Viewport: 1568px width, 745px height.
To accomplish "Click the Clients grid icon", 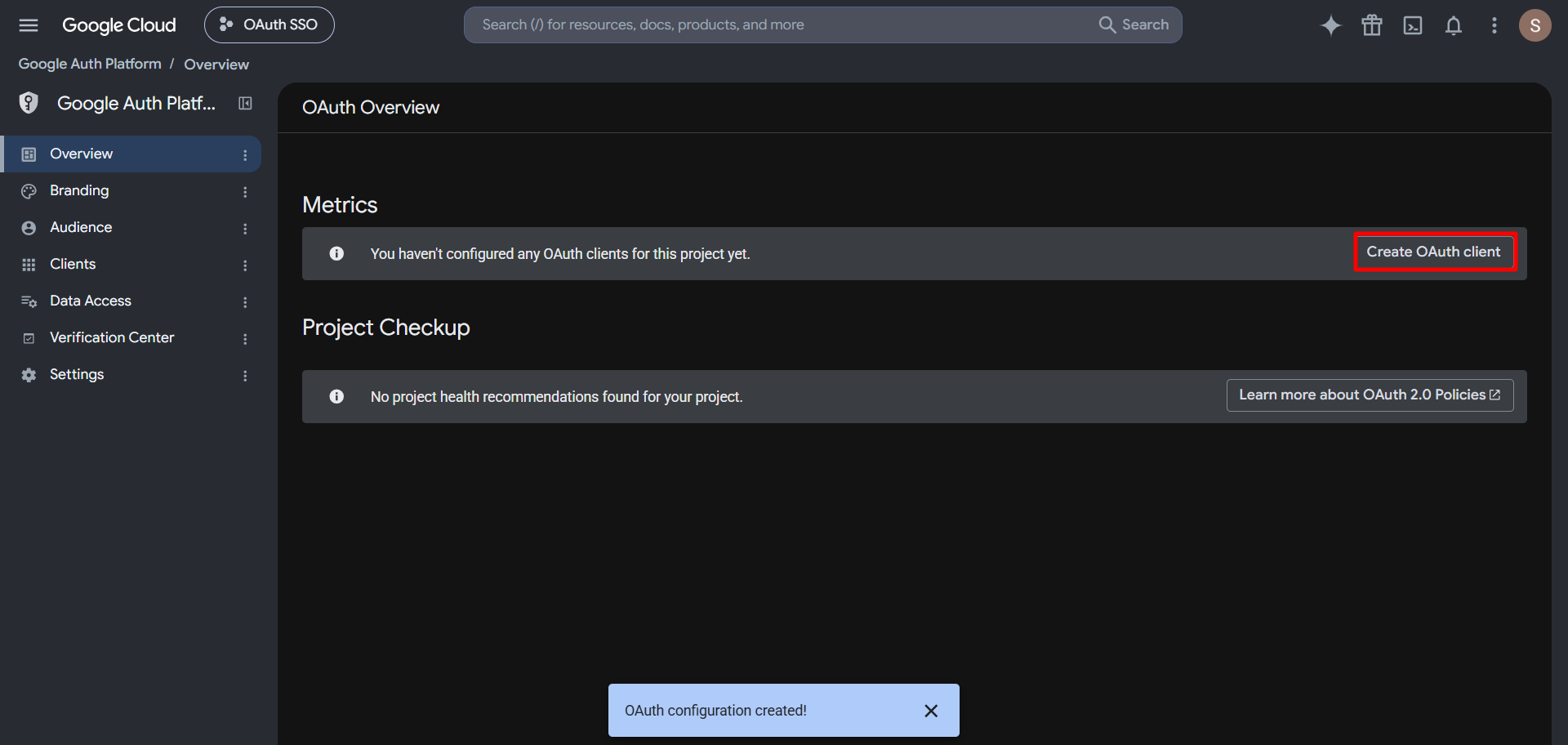I will click(x=29, y=265).
